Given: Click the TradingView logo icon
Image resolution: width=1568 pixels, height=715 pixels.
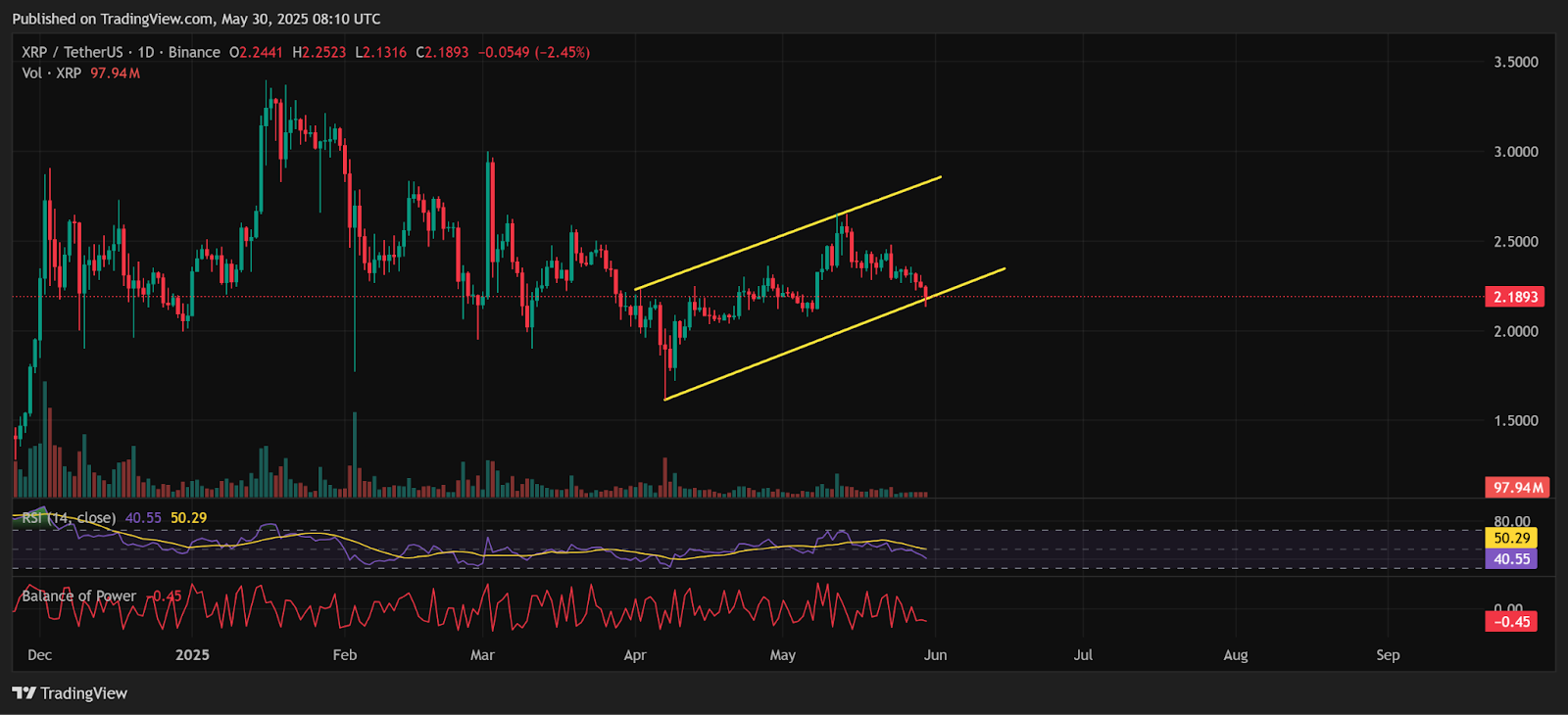Looking at the screenshot, I should click(x=24, y=693).
